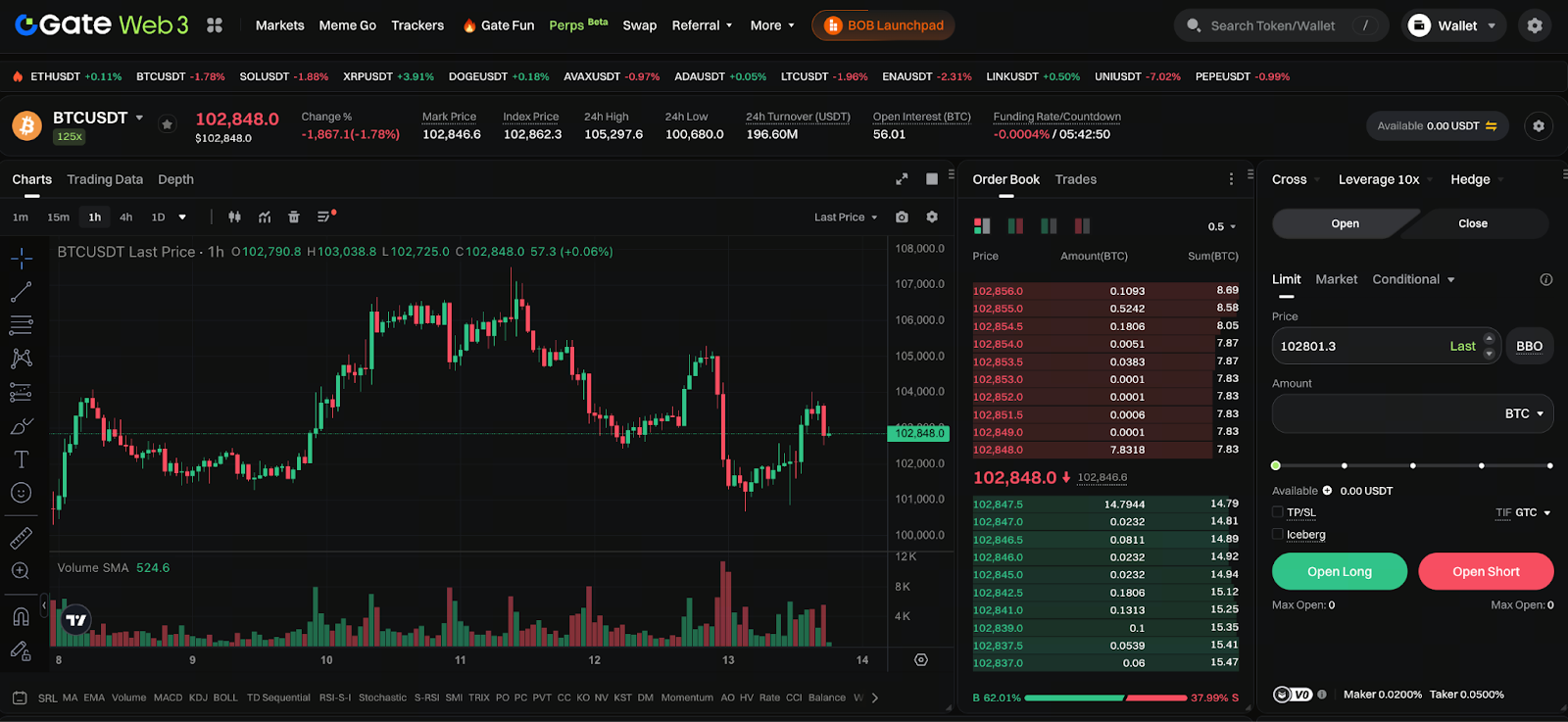Click the plus icon to add funds

[x=1327, y=491]
